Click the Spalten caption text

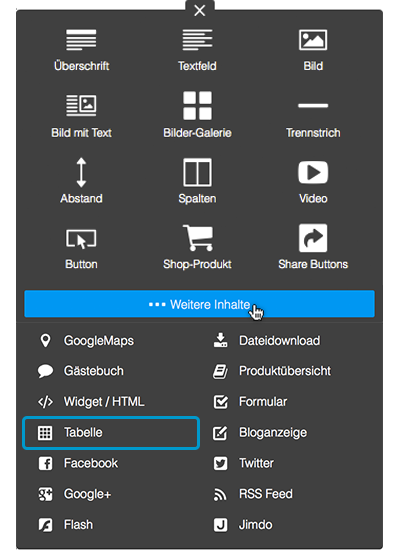point(197,199)
